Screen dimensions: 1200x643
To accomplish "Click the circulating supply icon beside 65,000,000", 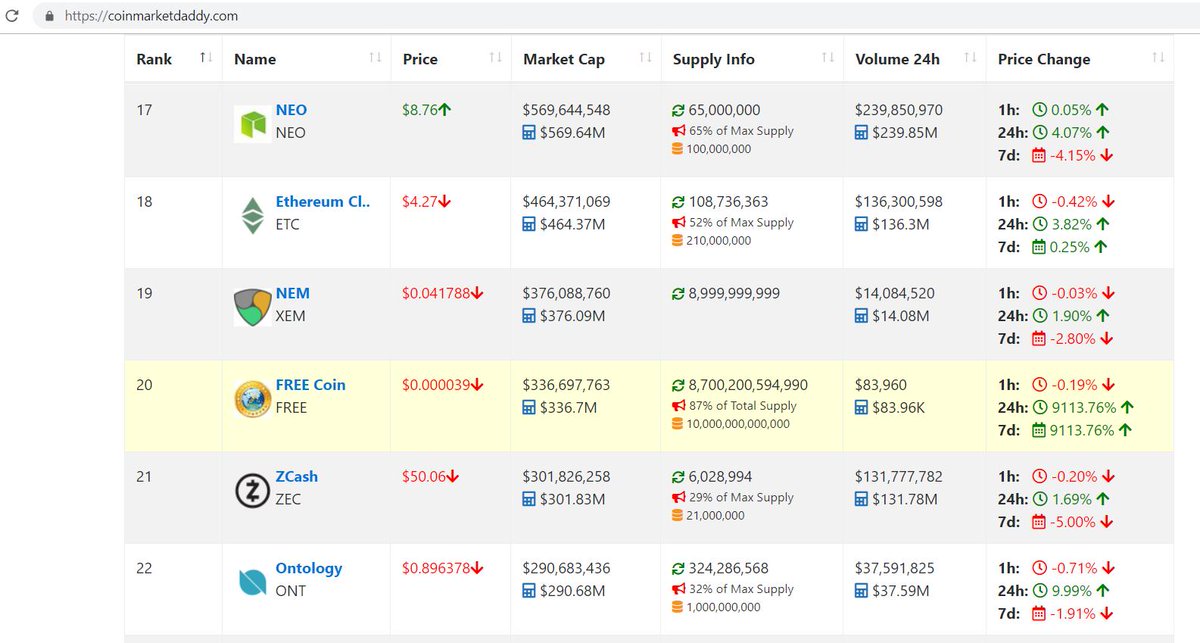I will (x=679, y=111).
